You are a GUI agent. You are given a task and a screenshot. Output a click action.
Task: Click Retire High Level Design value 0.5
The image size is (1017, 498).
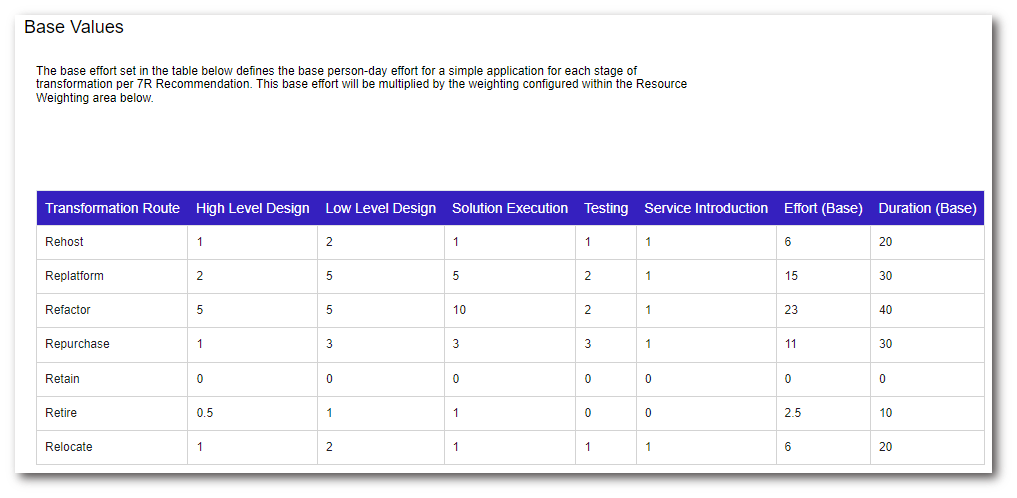click(x=205, y=413)
